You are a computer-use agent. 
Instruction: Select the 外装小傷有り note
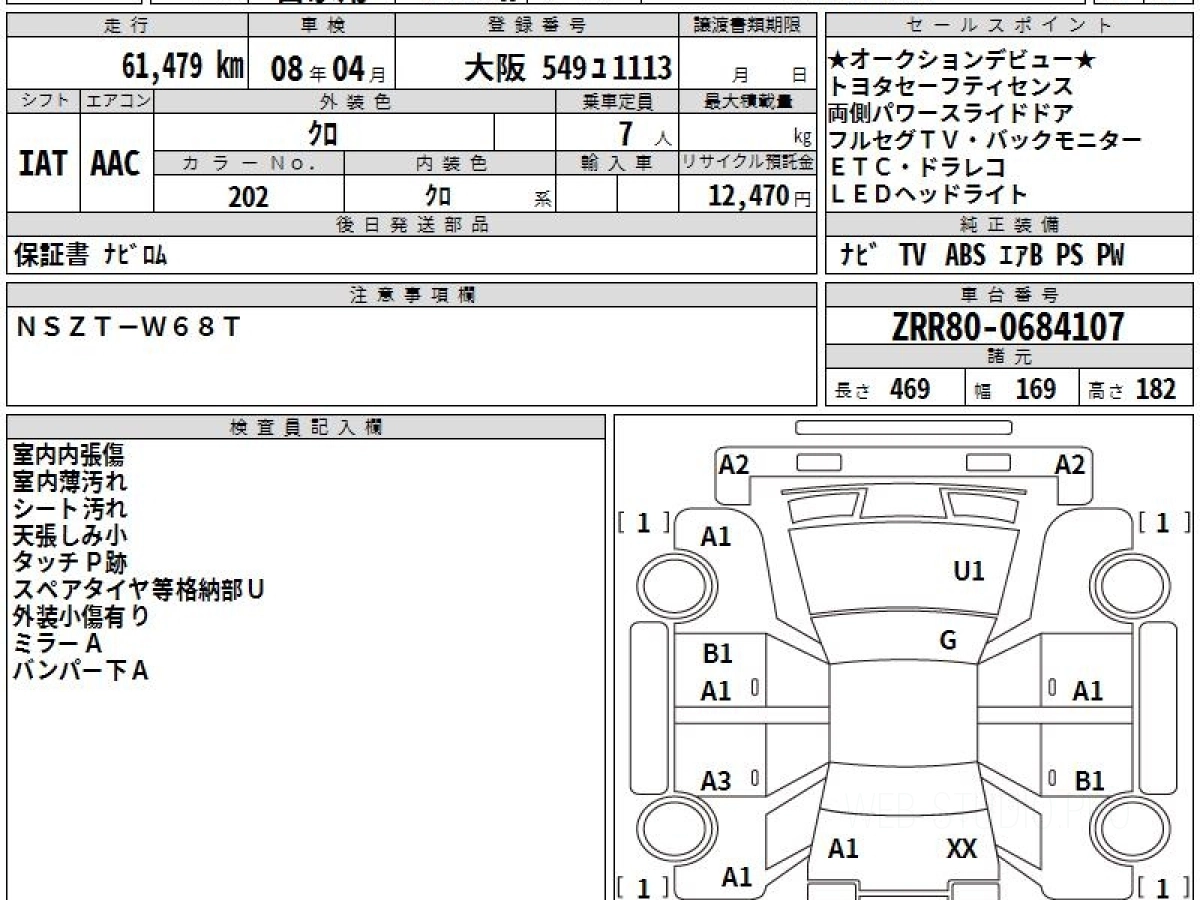tap(81, 617)
